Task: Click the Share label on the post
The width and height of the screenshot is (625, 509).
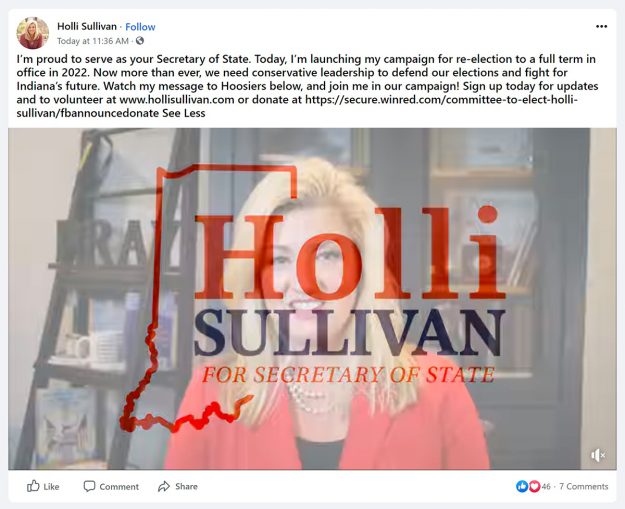Action: pyautogui.click(x=187, y=486)
